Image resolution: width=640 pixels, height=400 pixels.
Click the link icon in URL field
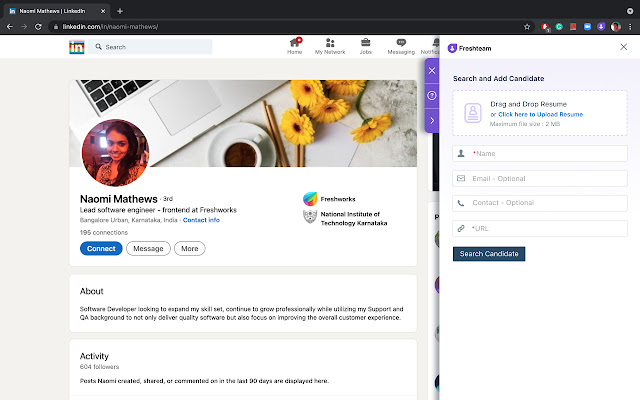461,229
